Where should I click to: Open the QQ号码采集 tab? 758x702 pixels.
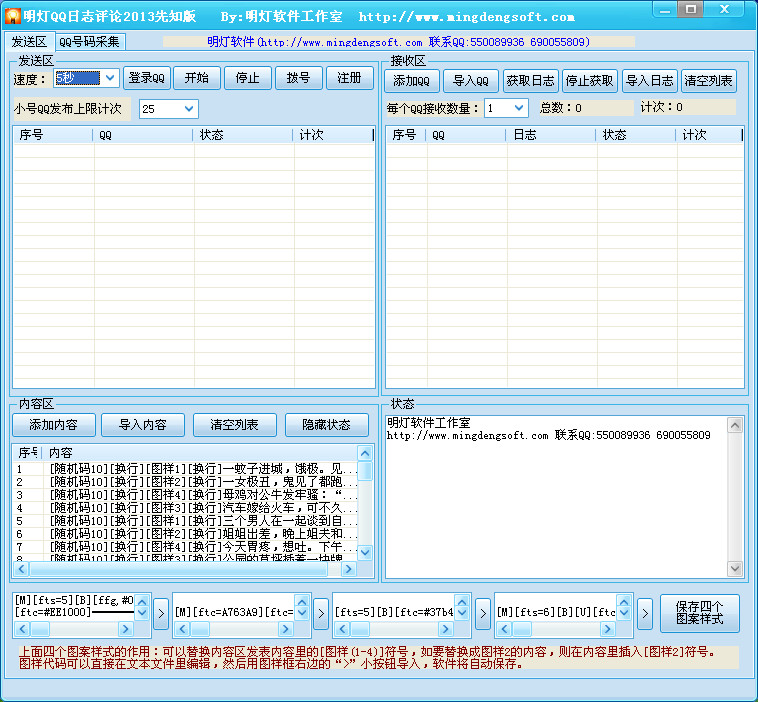click(x=89, y=42)
